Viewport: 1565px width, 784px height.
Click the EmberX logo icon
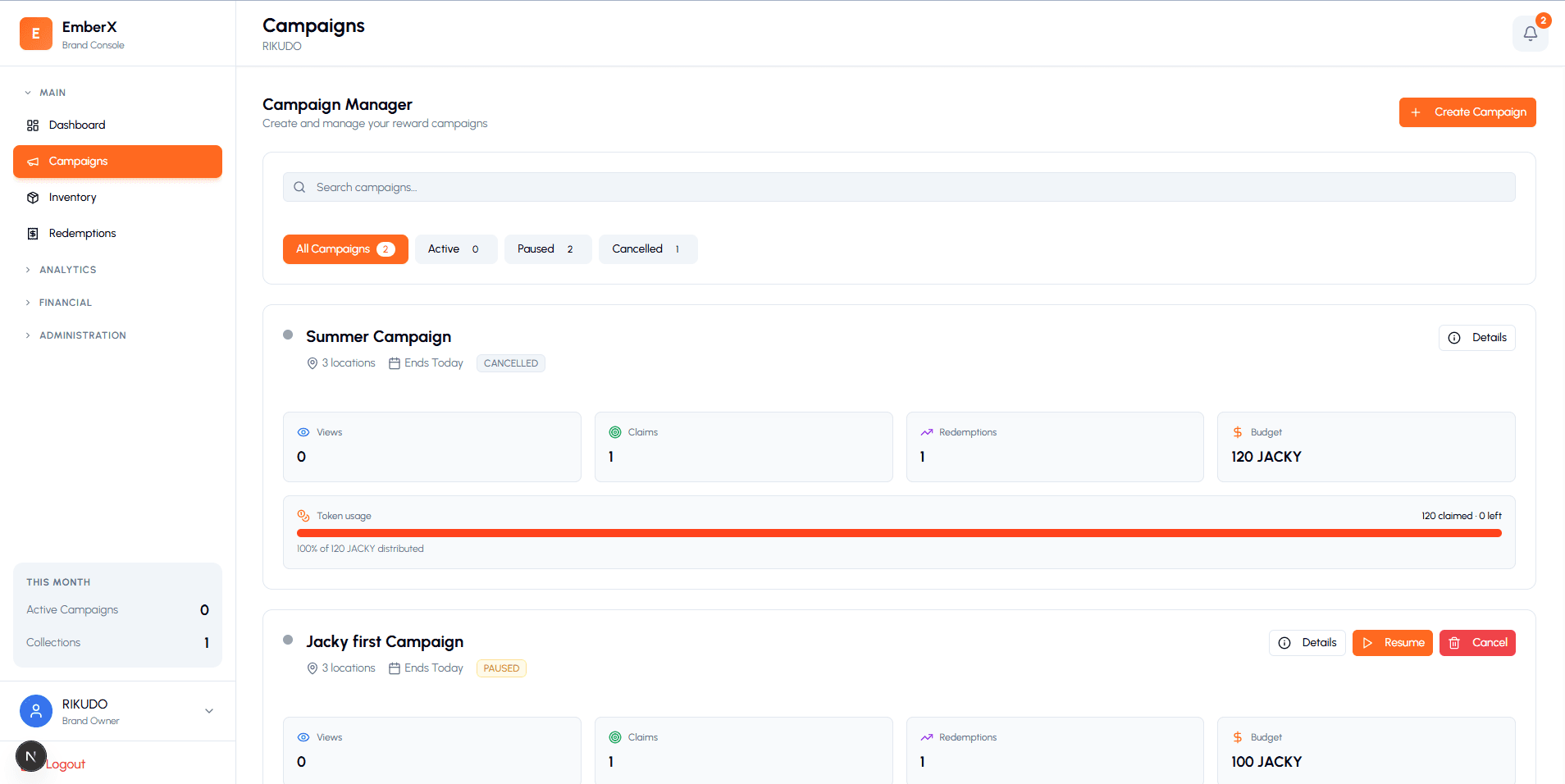(36, 34)
